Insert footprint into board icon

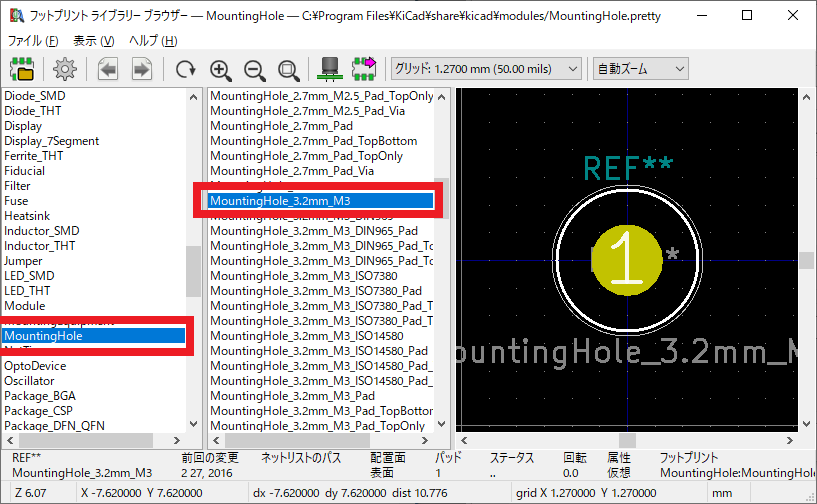363,69
